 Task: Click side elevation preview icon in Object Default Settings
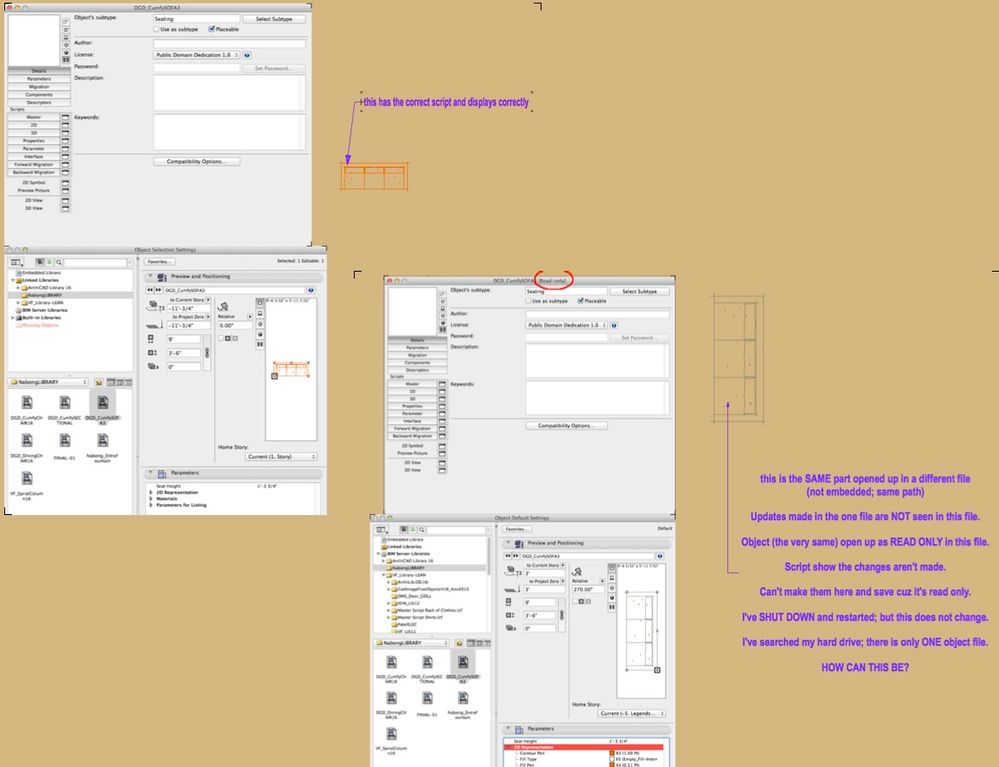click(x=612, y=578)
